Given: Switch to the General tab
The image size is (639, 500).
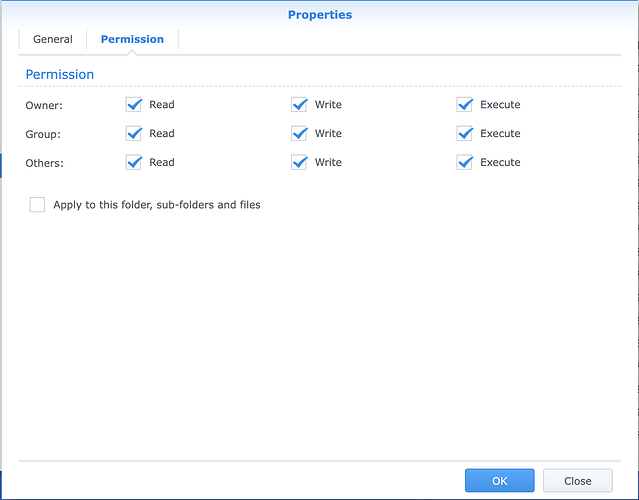Looking at the screenshot, I should coord(53,39).
